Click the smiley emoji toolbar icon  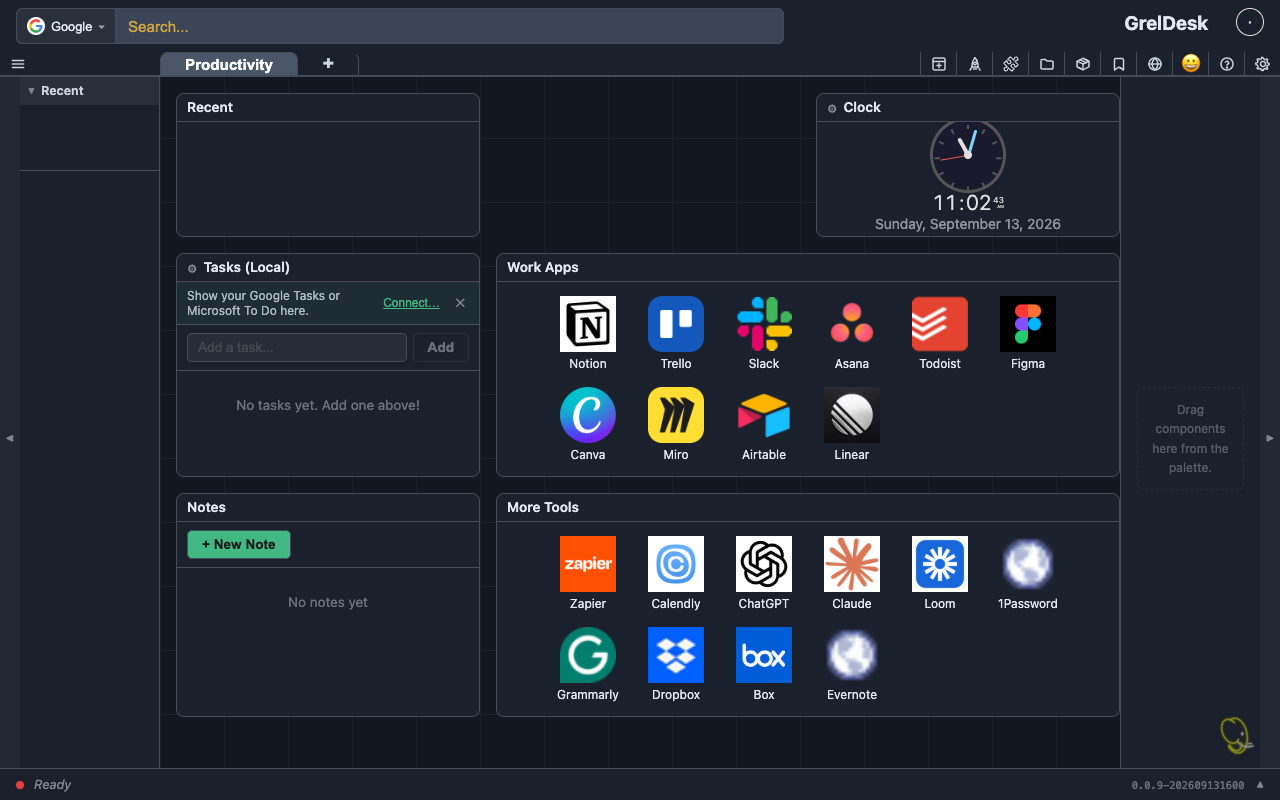click(1191, 63)
